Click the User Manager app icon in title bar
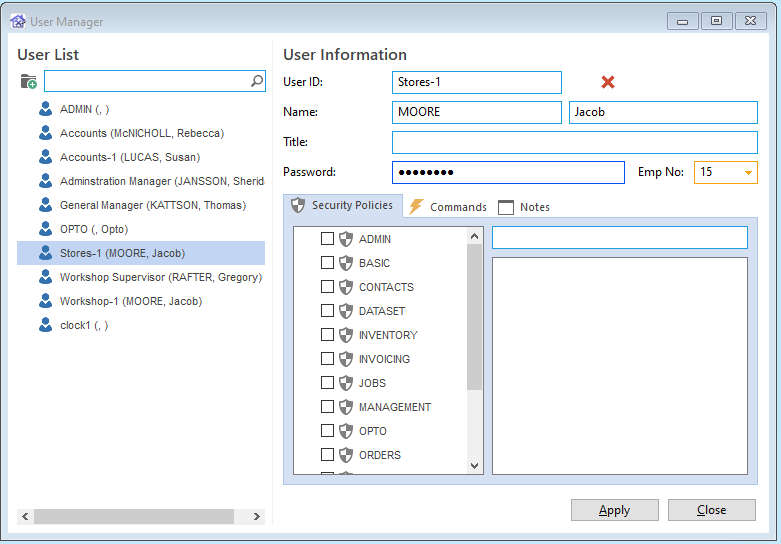Screen dimensions: 781x544 18,21
